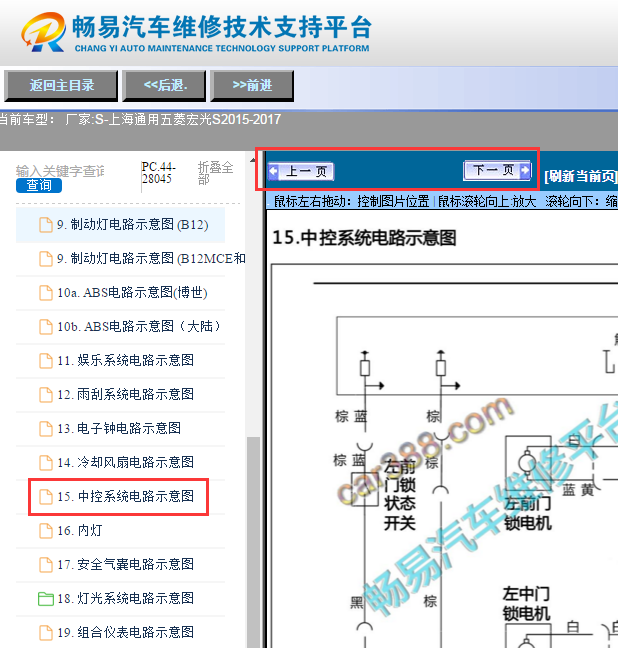This screenshot has height=648, width=618.
Task: Open 19. 组合仪表电路示意图 entry
Action: (x=126, y=632)
